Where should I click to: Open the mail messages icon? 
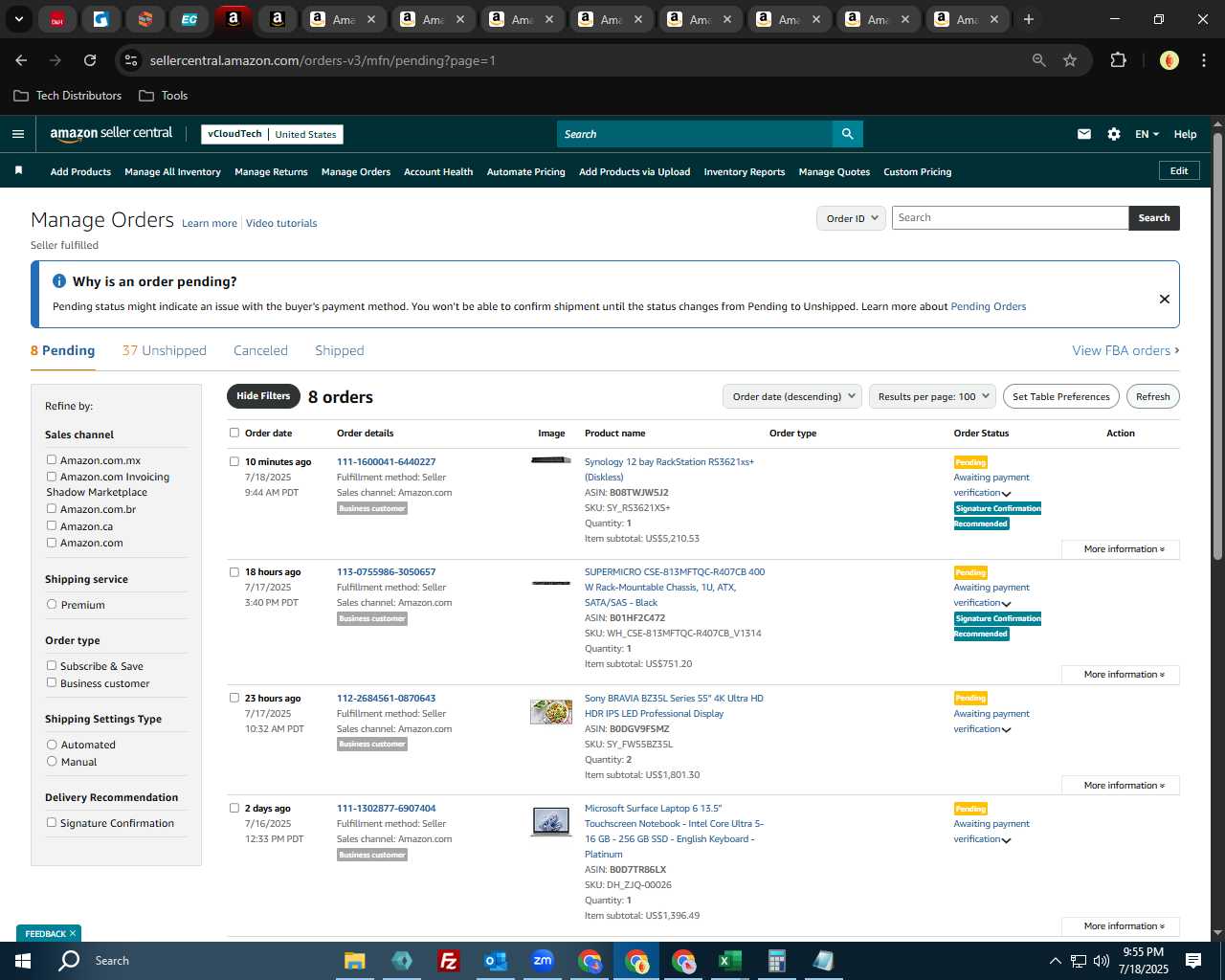1083,134
